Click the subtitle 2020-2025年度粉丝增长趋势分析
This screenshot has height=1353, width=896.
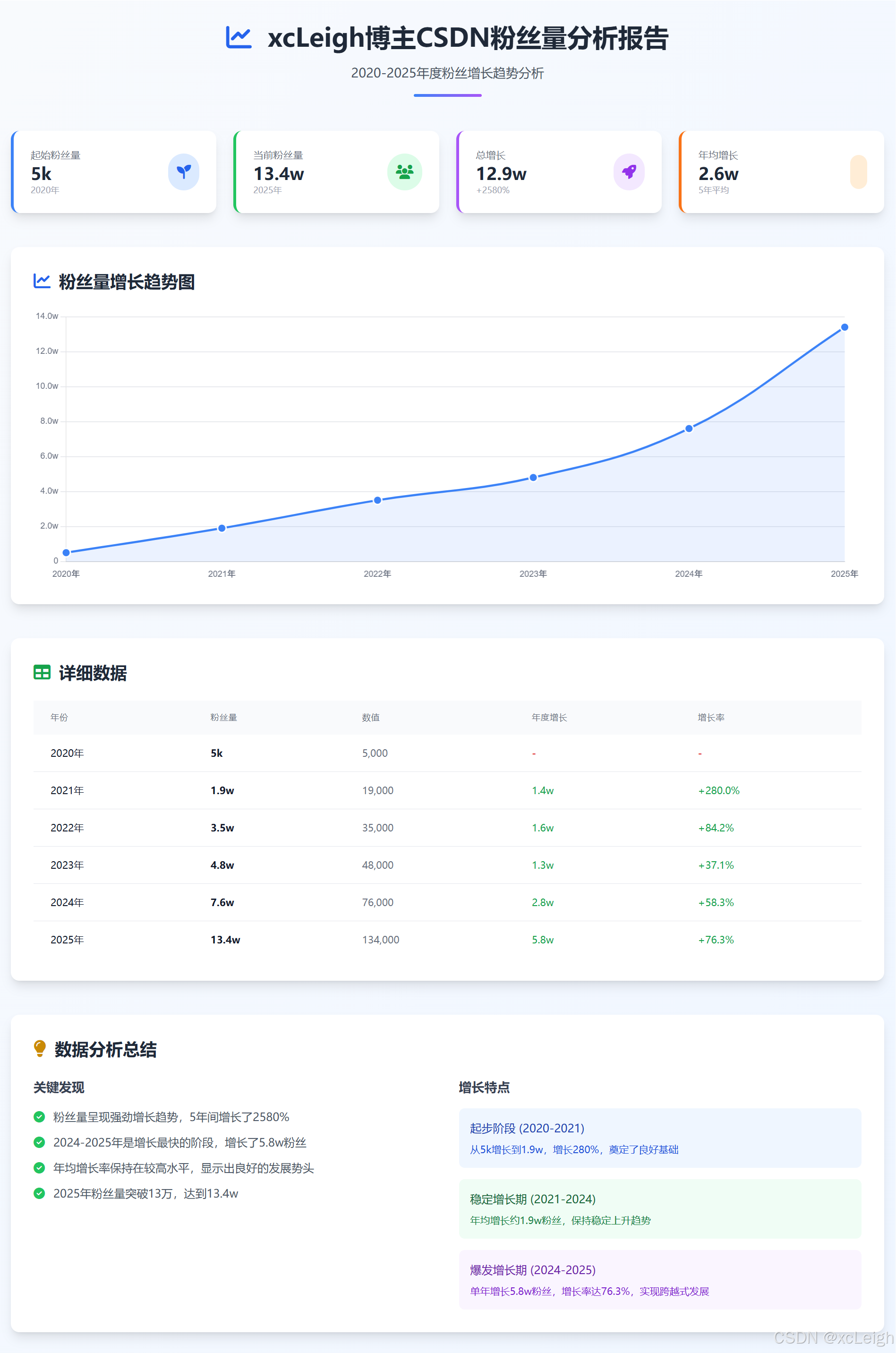point(447,73)
